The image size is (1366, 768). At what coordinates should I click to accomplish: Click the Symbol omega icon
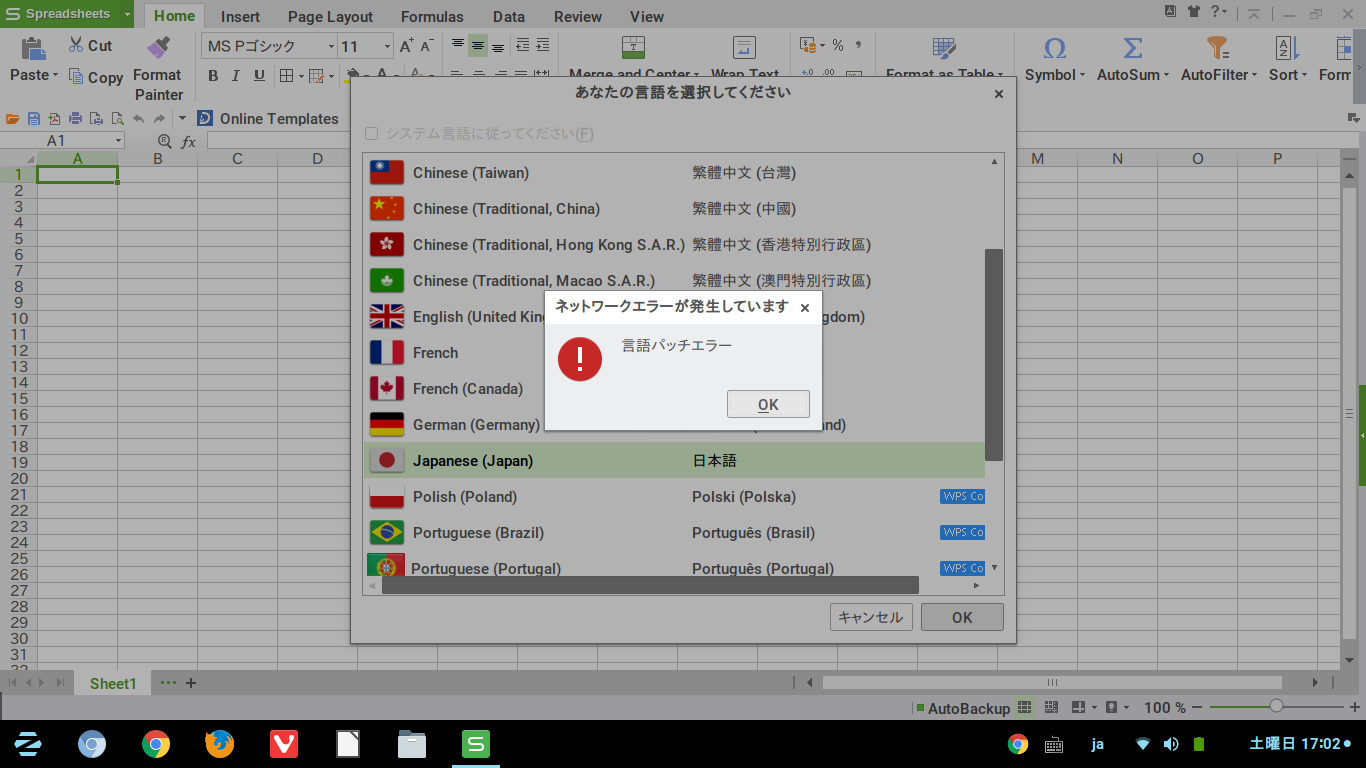[x=1054, y=48]
